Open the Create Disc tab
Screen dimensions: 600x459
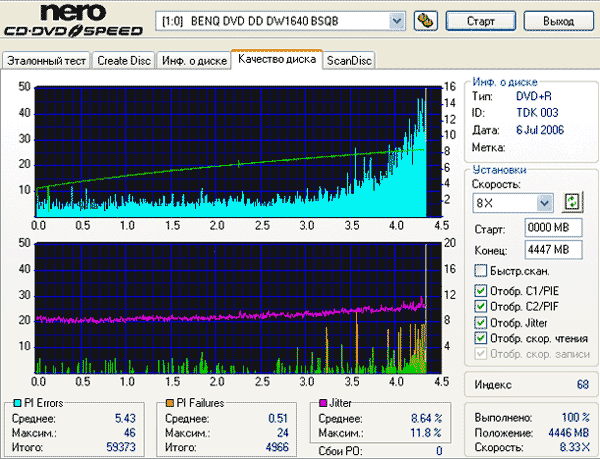124,61
